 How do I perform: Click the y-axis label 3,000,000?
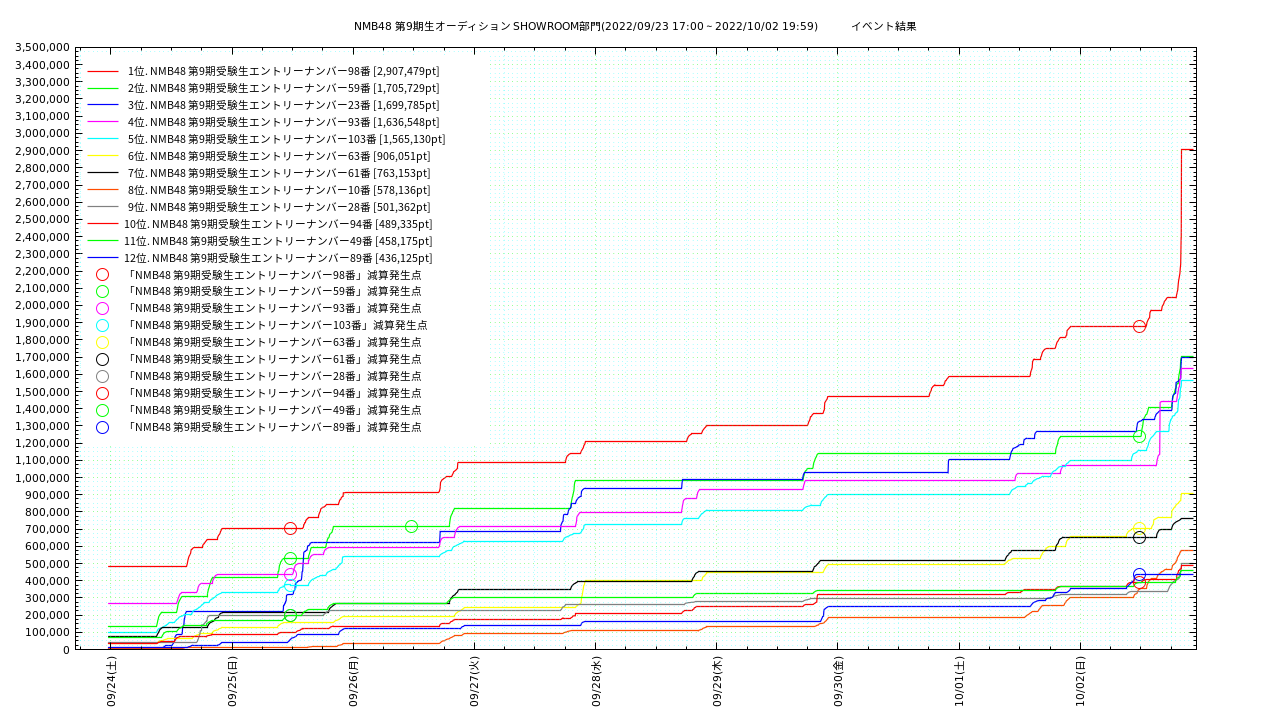click(x=44, y=134)
